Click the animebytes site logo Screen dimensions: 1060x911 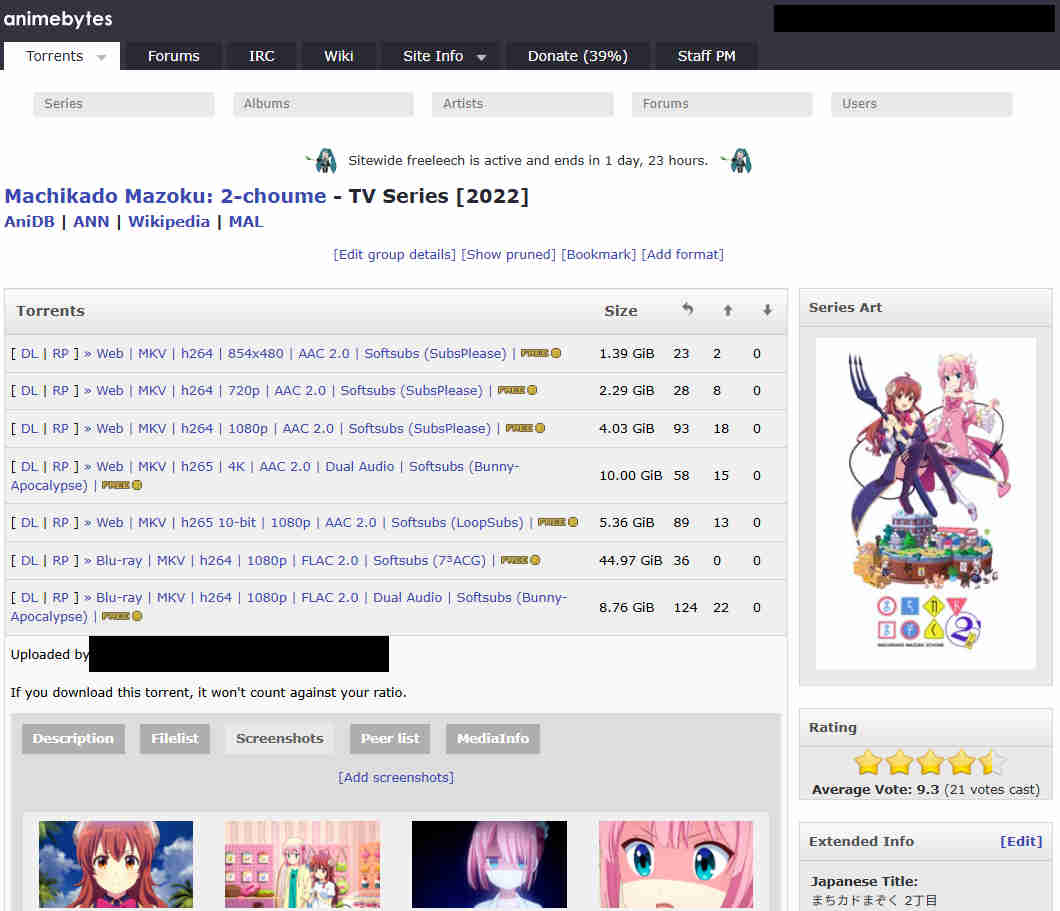point(58,19)
